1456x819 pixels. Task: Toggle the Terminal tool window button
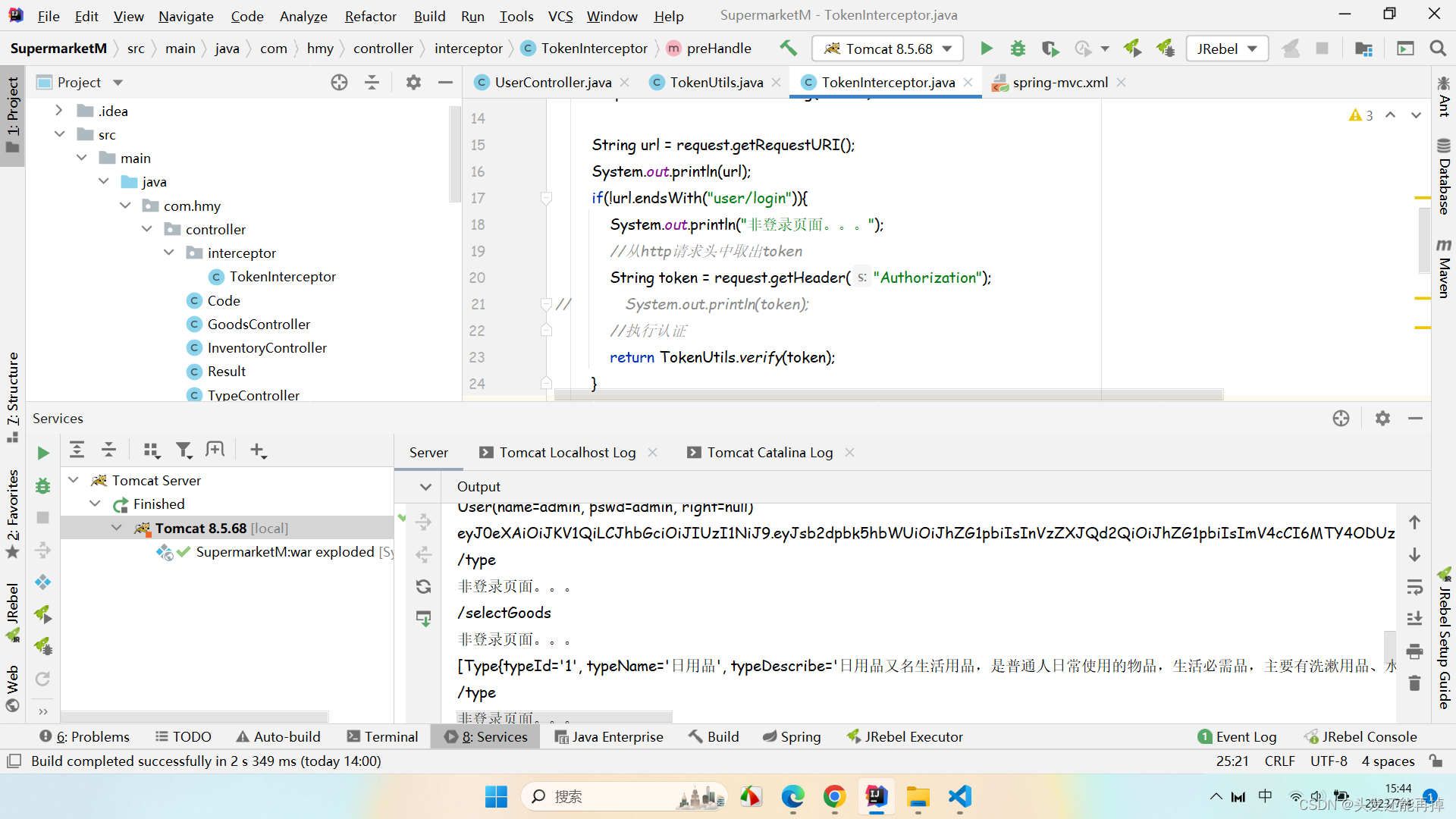pyautogui.click(x=382, y=736)
